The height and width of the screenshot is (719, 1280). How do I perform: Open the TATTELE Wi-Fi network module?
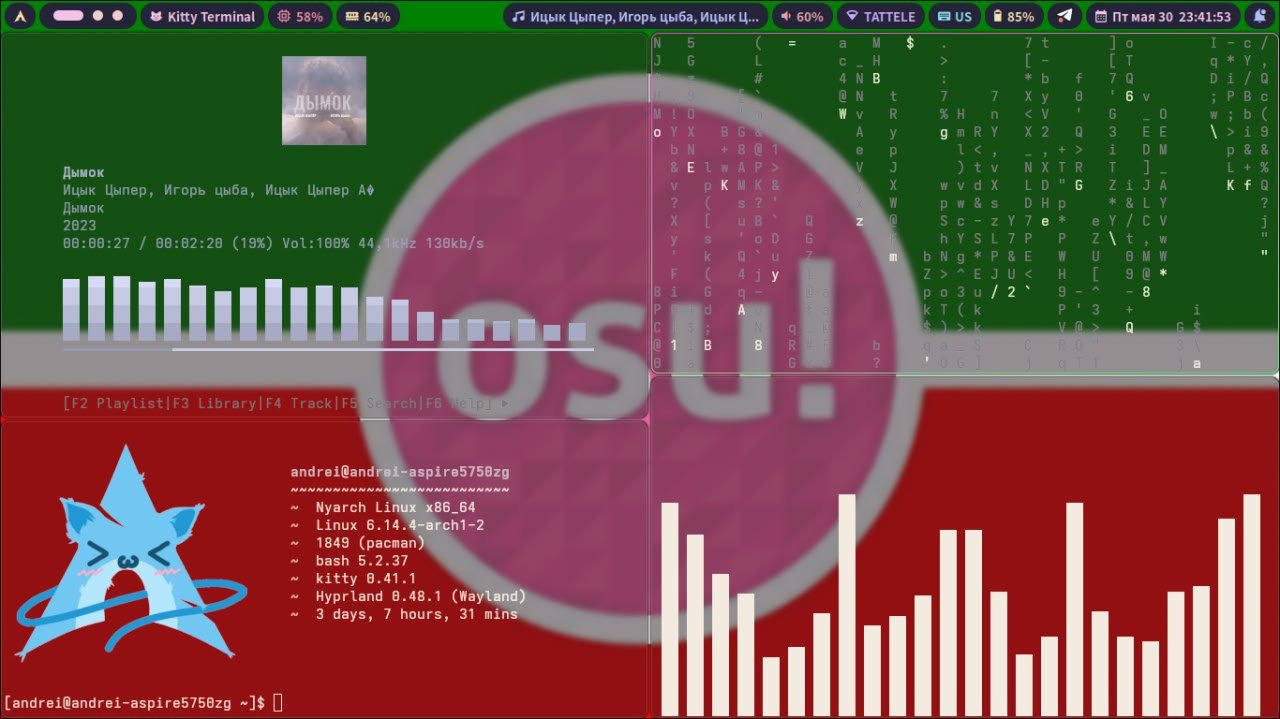click(880, 16)
